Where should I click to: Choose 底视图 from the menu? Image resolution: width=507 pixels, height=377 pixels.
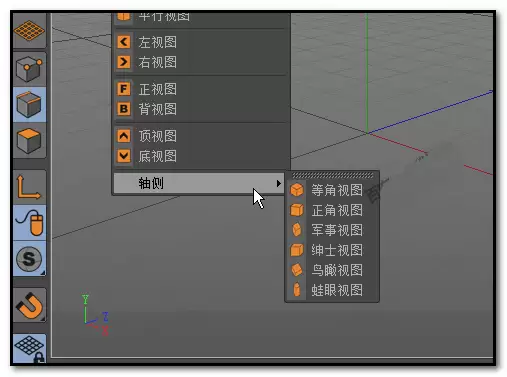(200, 156)
